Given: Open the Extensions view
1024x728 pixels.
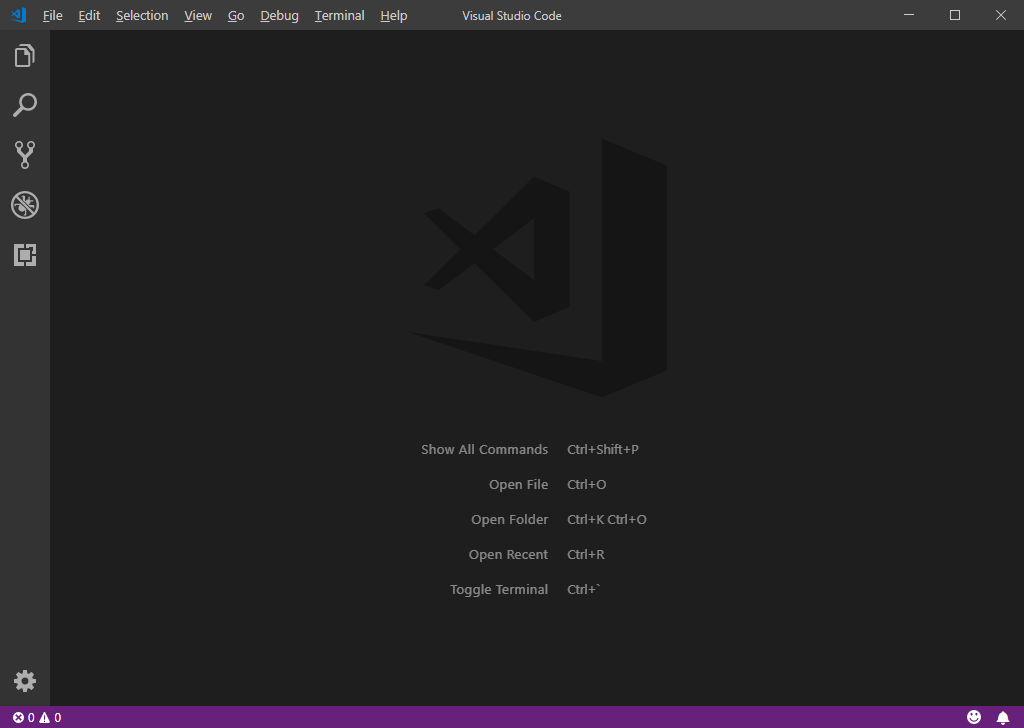Looking at the screenshot, I should click(25, 255).
